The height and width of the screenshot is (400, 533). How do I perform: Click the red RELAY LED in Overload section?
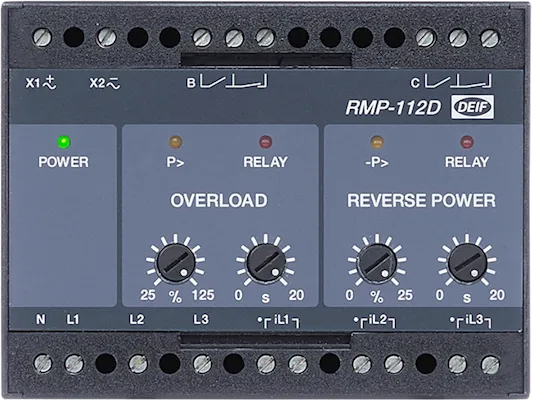[x=265, y=142]
